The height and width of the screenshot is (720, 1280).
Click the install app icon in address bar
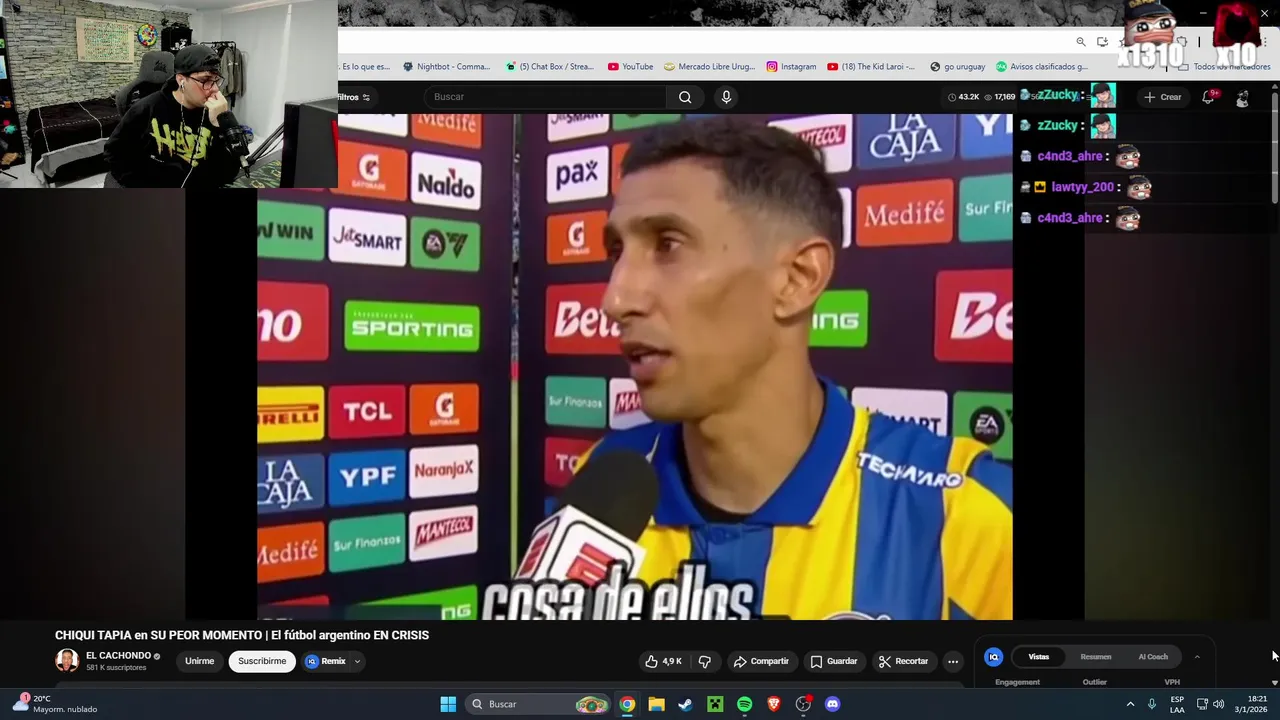tap(1102, 42)
